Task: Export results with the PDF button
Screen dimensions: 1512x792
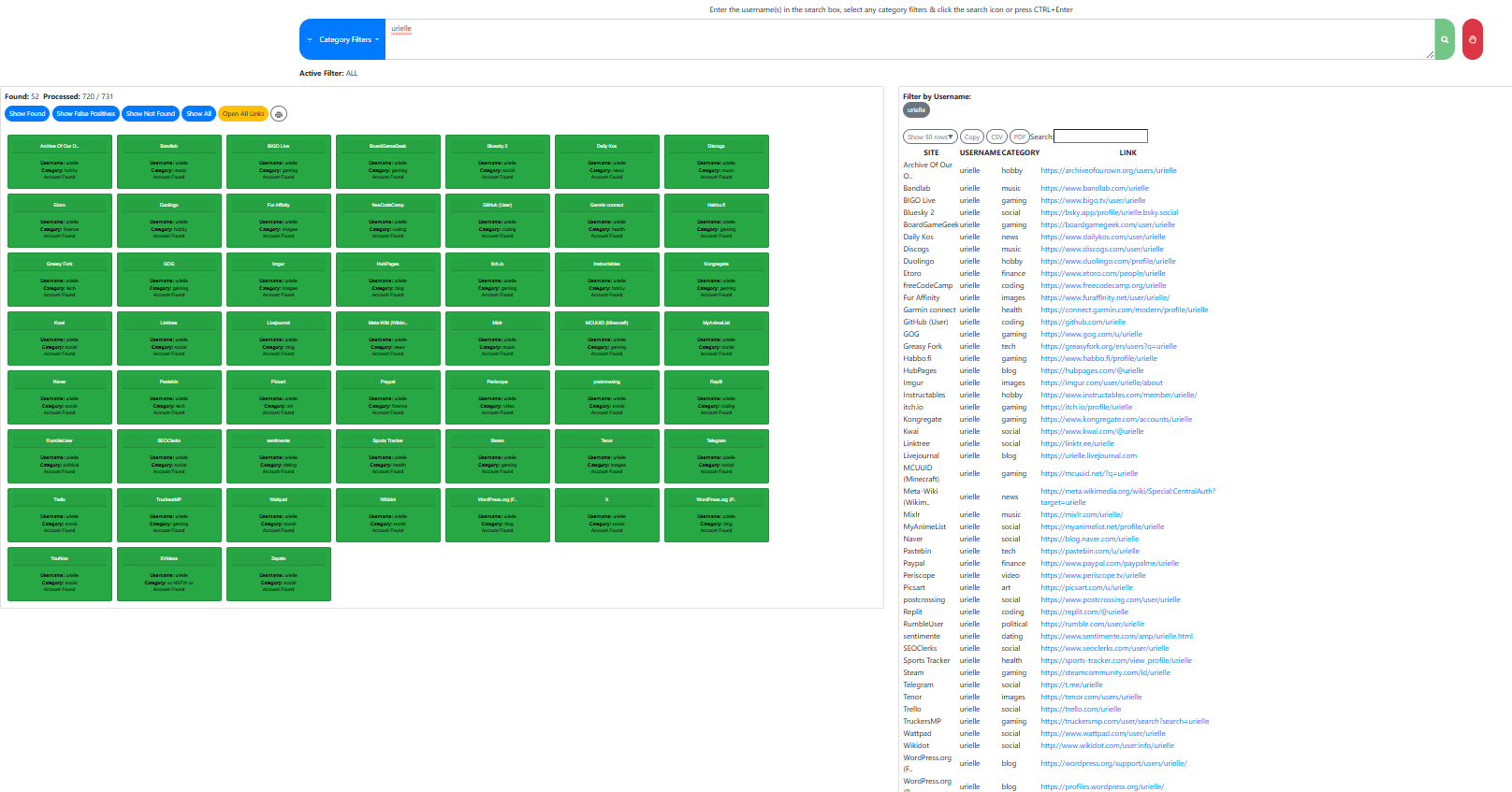Action: 1019,137
